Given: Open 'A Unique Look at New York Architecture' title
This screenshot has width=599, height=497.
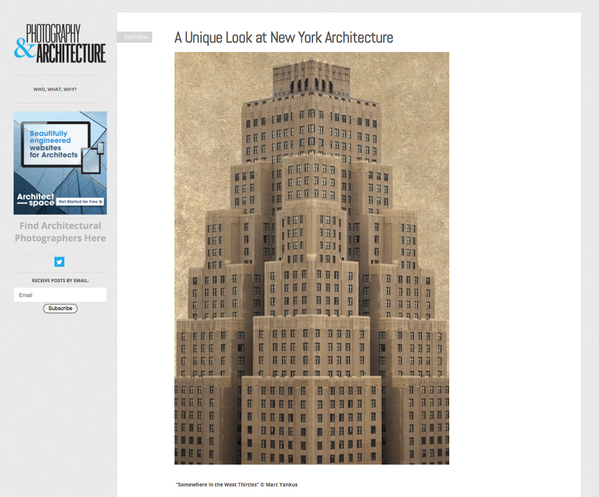Looking at the screenshot, I should coord(284,37).
